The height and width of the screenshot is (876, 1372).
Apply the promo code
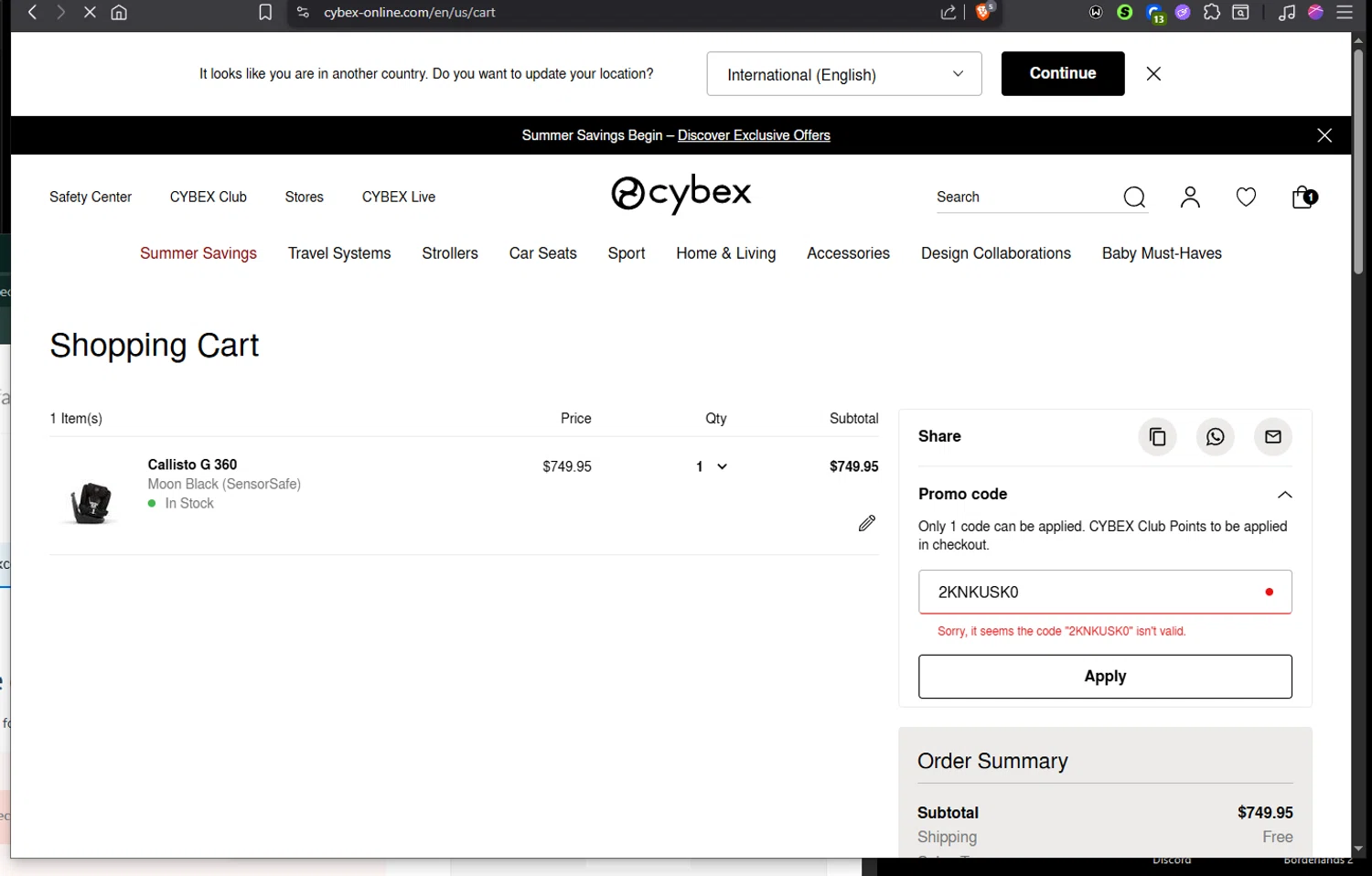click(1105, 677)
